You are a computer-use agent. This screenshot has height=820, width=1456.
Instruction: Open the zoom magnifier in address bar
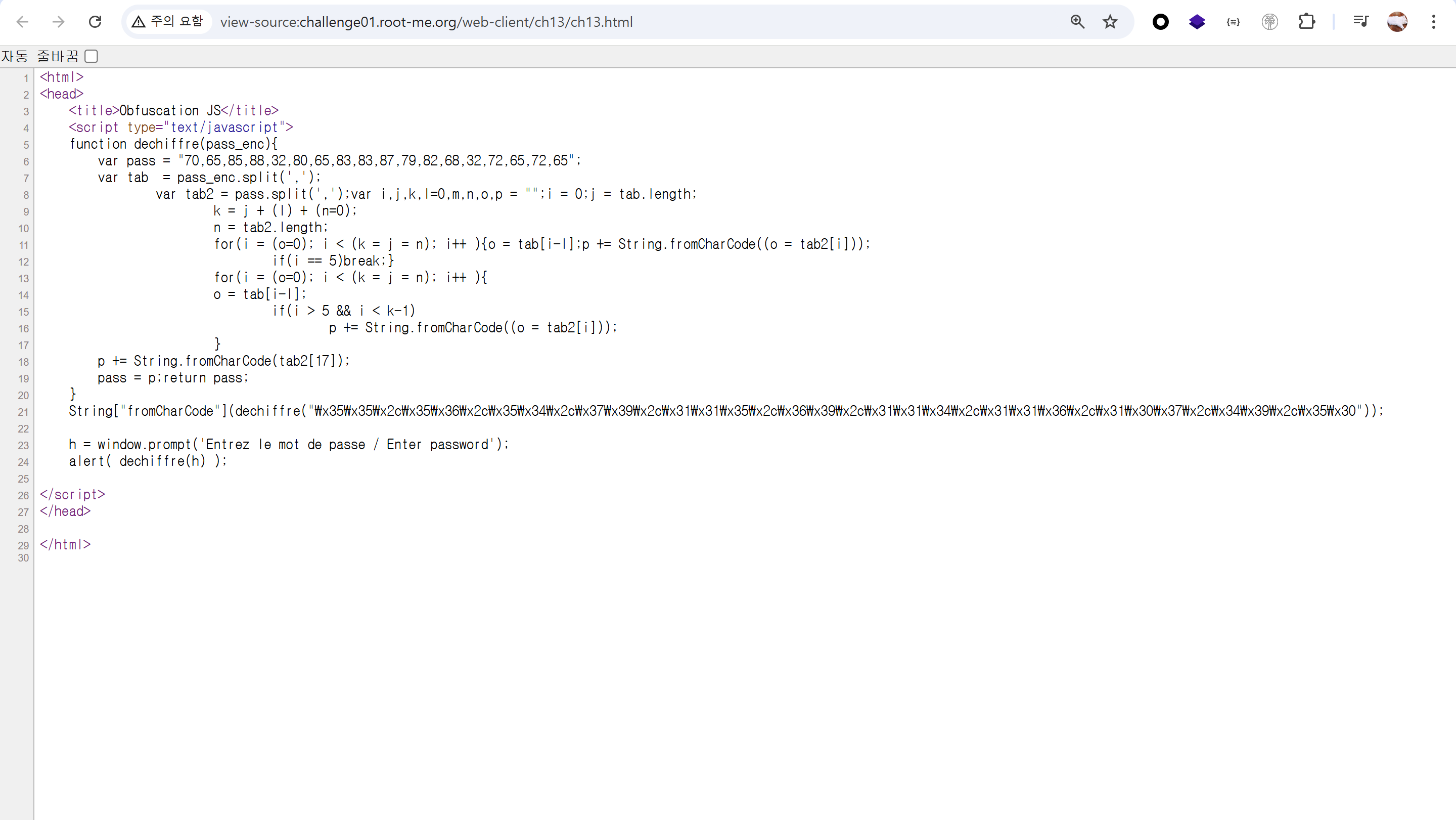tap(1077, 22)
